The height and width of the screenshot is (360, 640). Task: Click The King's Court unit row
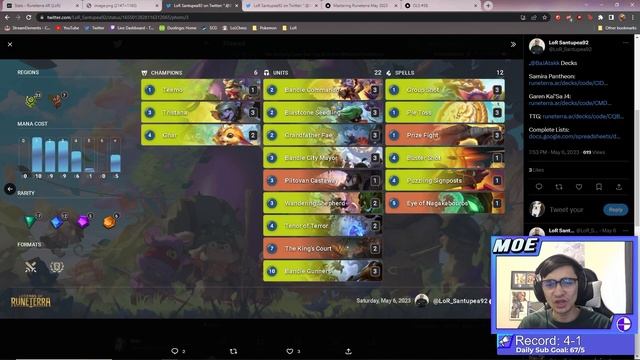[x=322, y=248]
